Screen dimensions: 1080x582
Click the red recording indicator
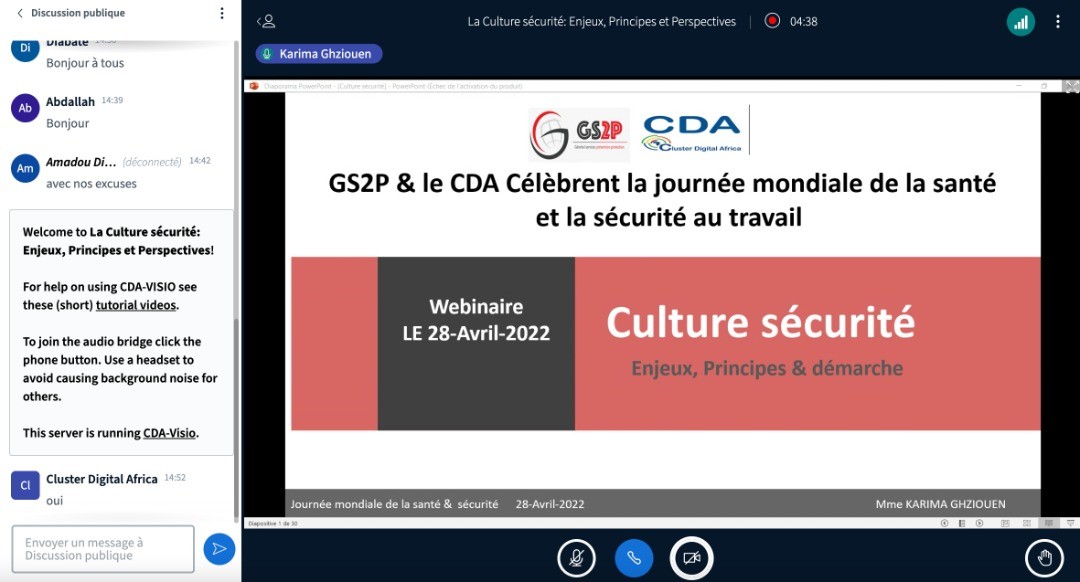coord(772,21)
